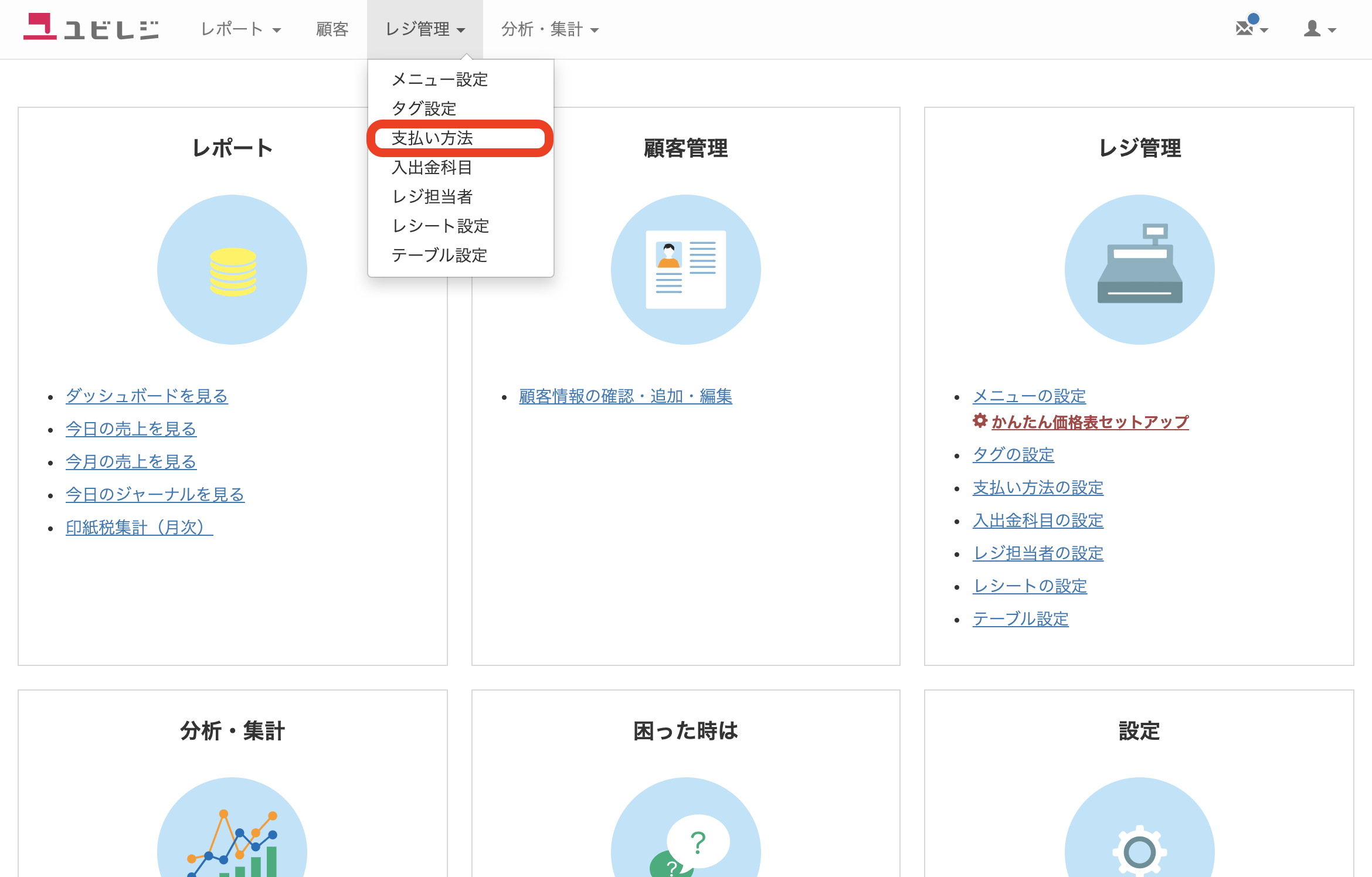Open レジ担当者の設定 link

pos(1038,553)
